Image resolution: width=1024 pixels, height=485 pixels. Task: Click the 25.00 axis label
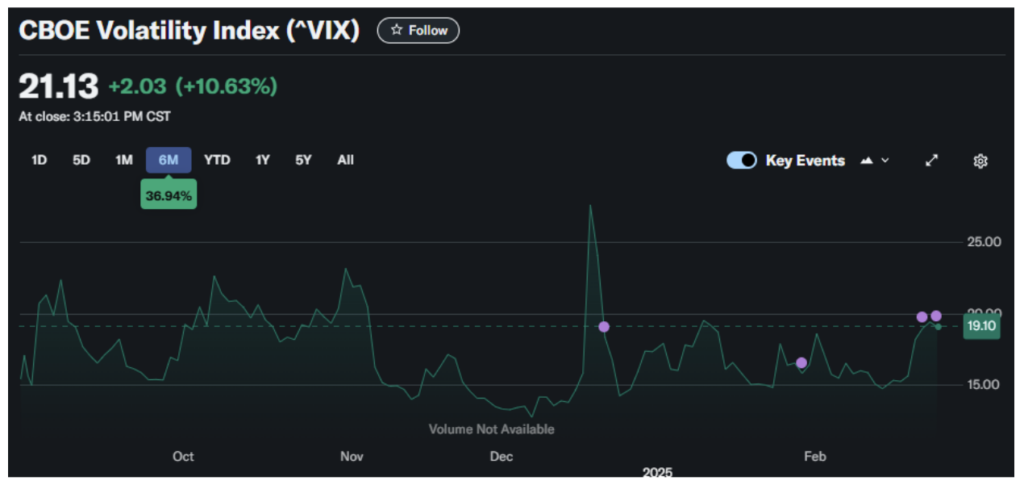984,242
